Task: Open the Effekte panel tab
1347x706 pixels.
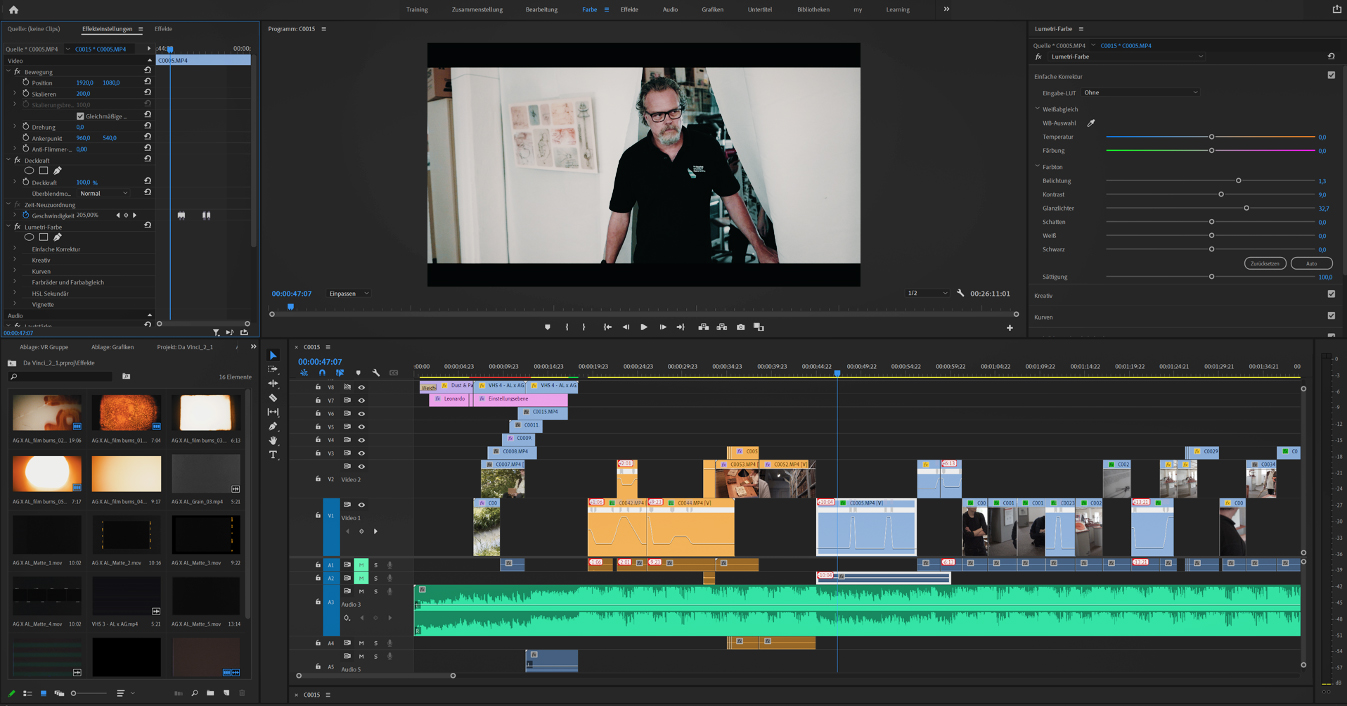Action: (163, 29)
